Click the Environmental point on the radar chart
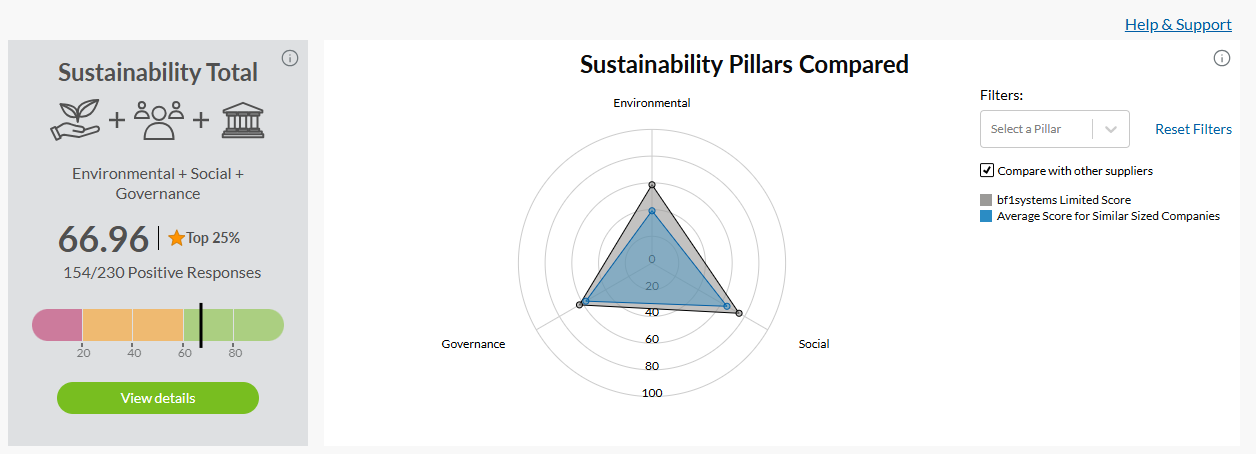Screen dimensions: 1256x454 pos(652,185)
